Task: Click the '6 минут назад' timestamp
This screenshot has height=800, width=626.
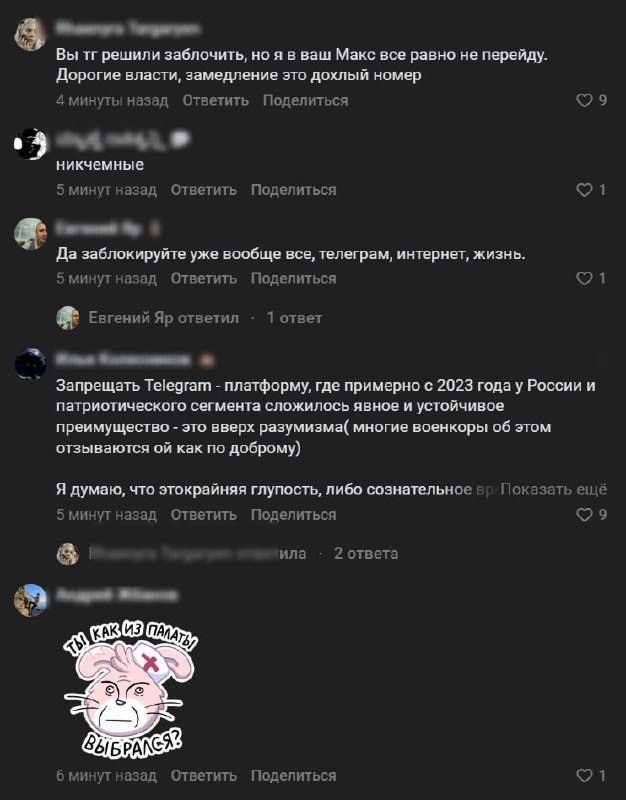Action: click(106, 776)
